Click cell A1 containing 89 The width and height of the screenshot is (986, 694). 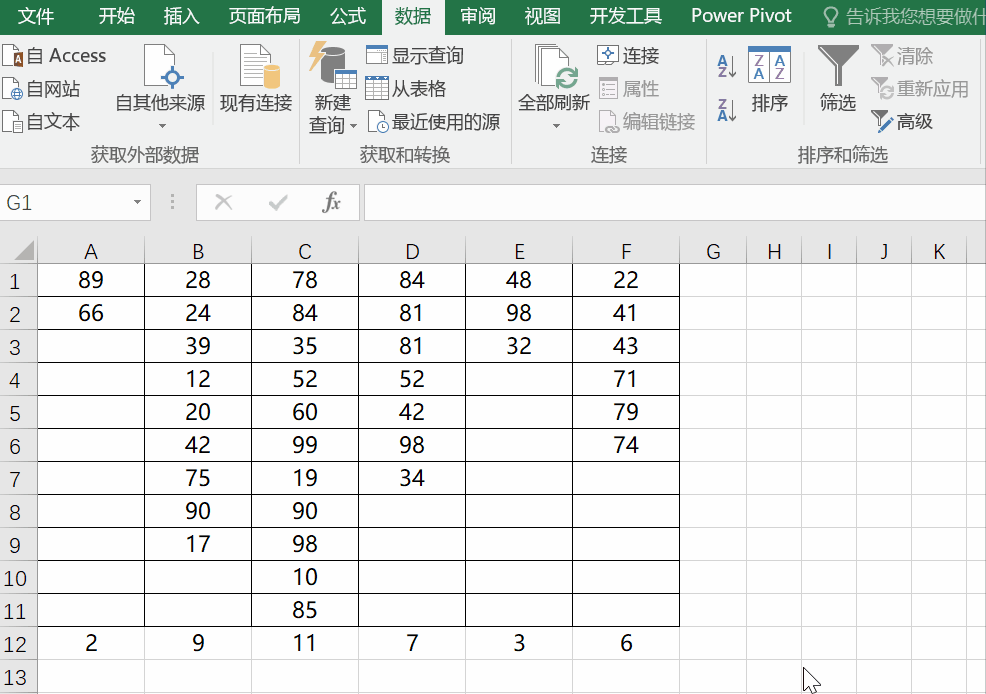(91, 280)
